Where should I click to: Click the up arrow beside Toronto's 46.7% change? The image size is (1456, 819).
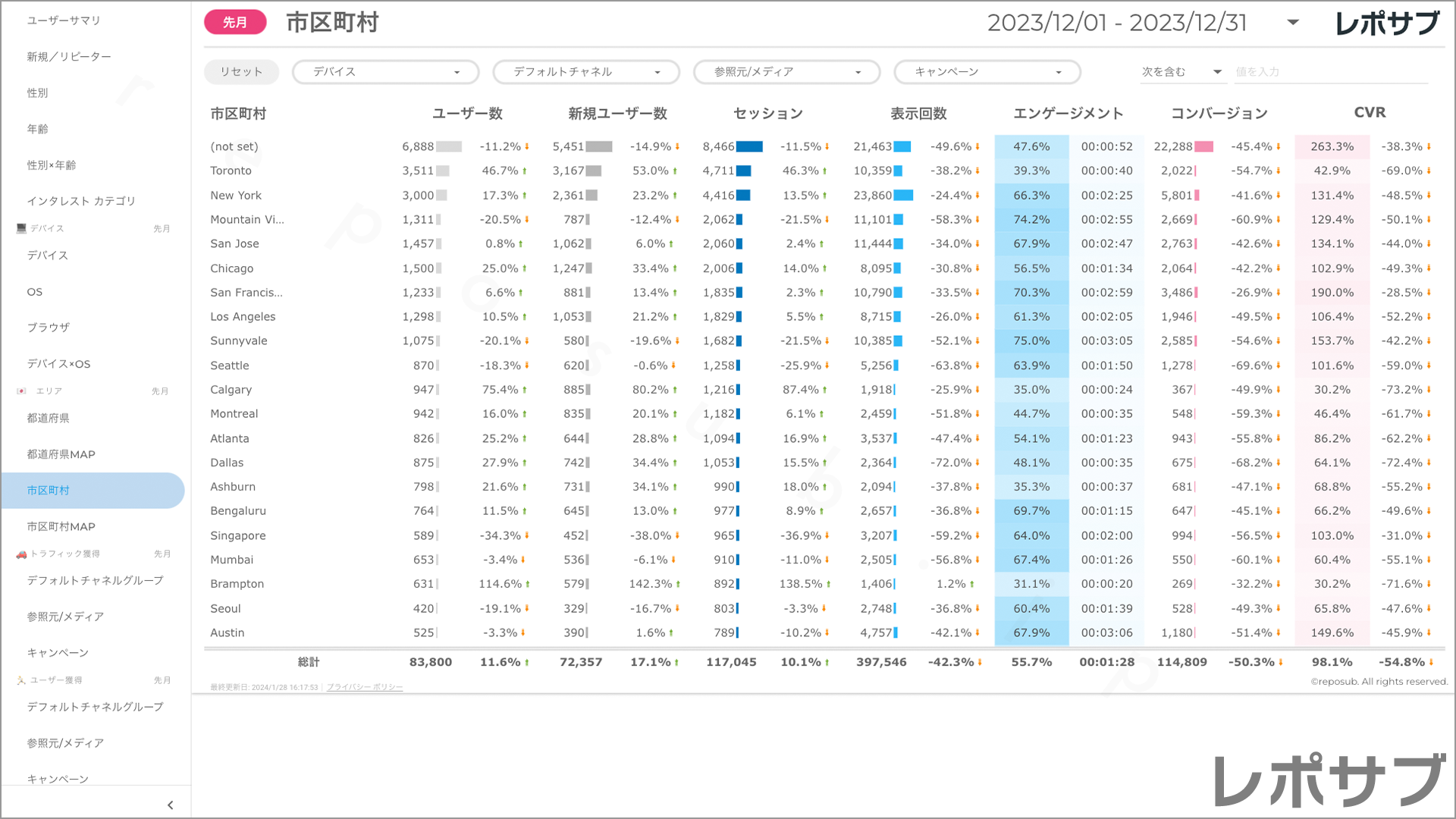point(524,171)
